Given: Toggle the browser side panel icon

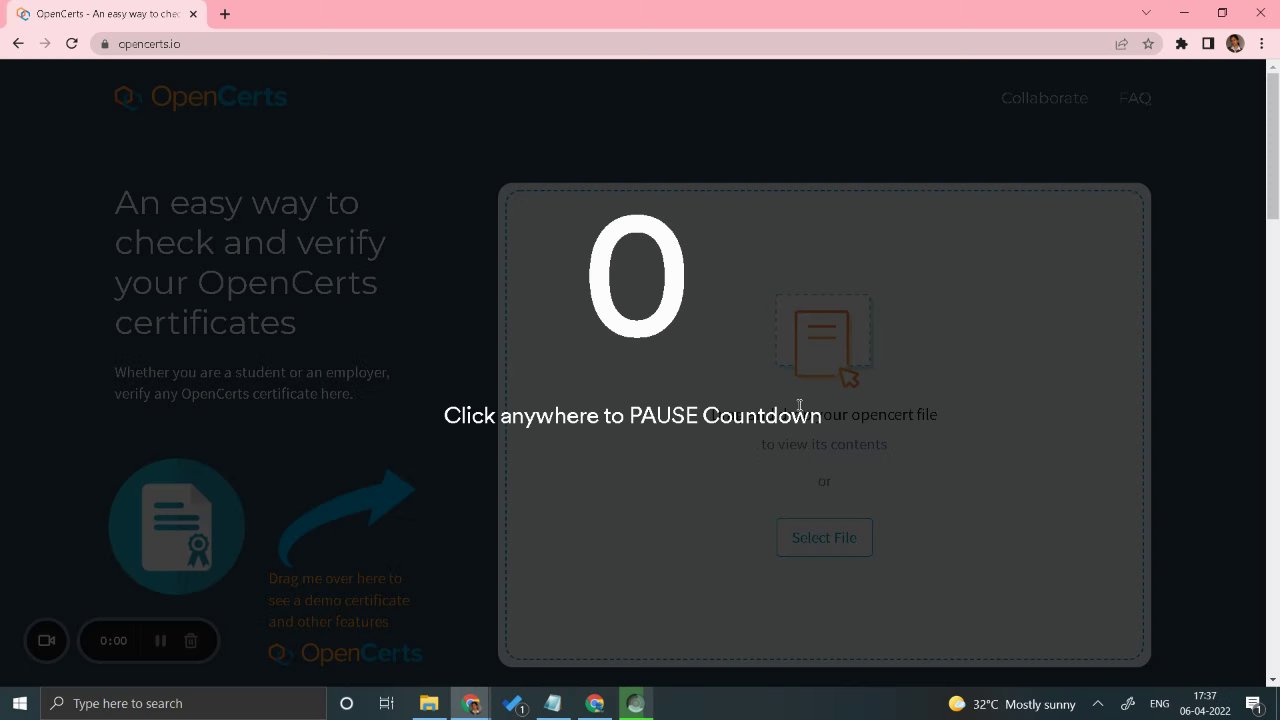Looking at the screenshot, I should click(1208, 44).
